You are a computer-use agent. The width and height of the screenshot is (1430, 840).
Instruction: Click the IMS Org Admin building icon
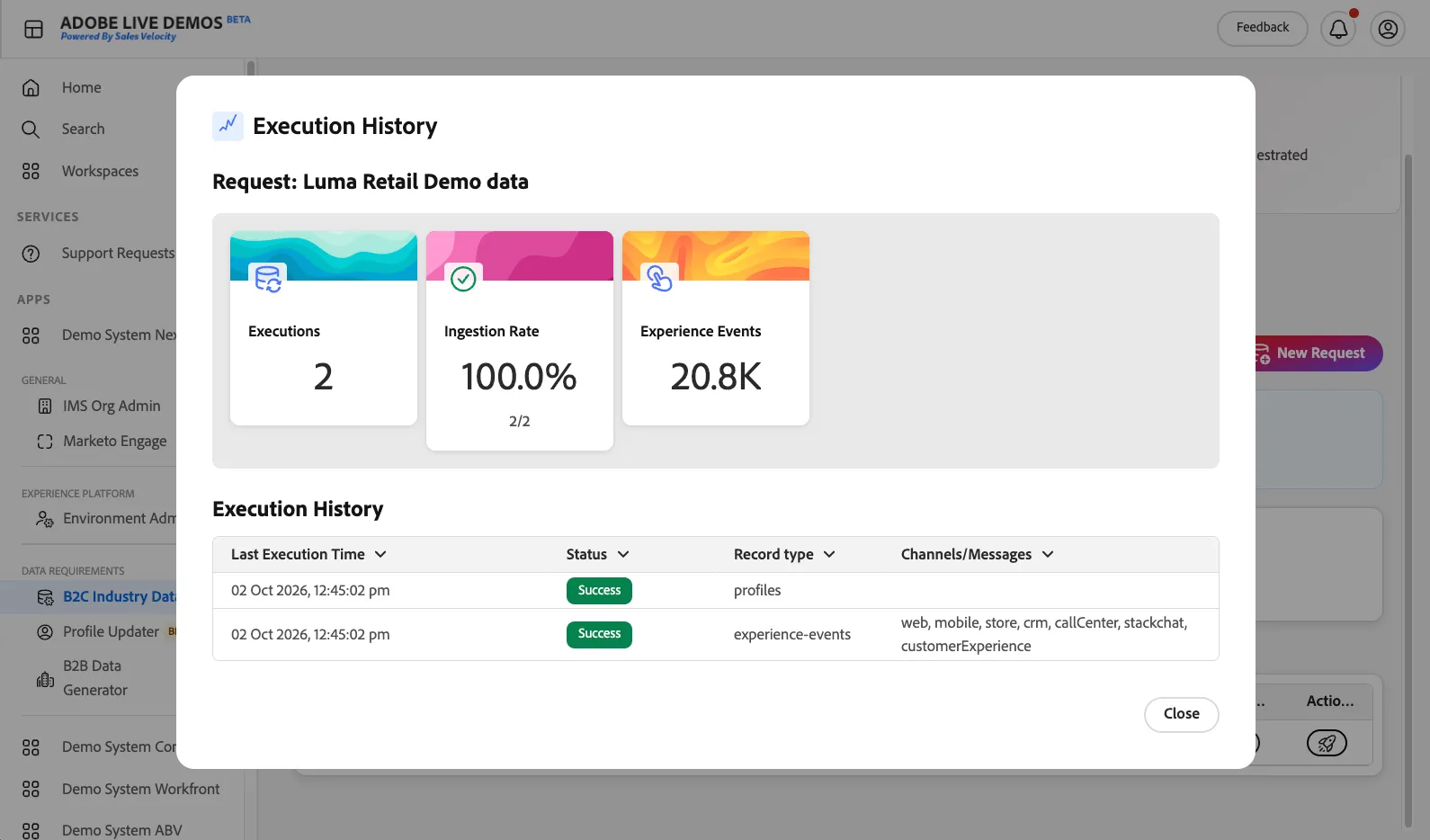point(45,406)
